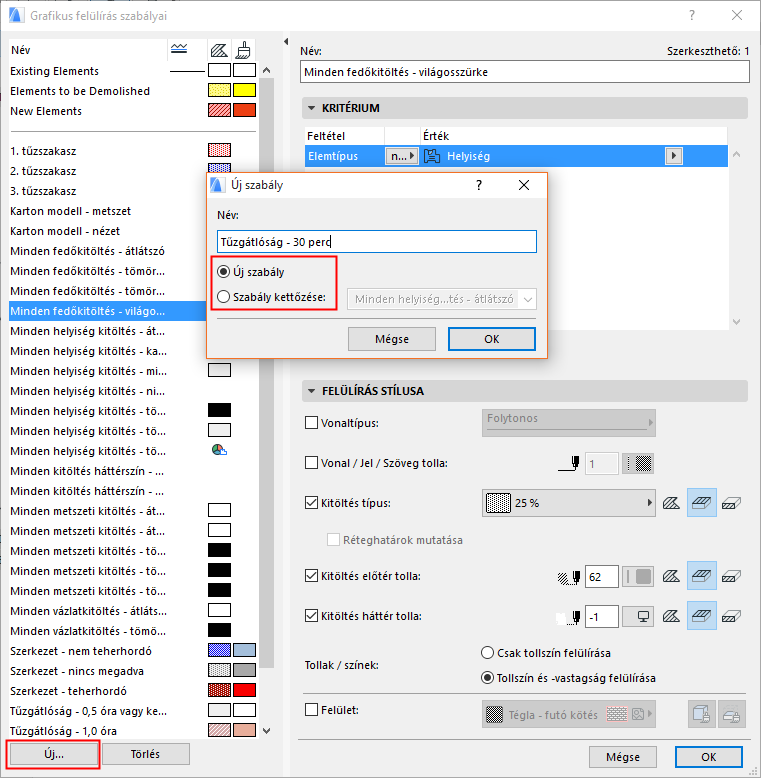
Task: Select the Szabály kettőzése radio button
Action: [x=223, y=297]
